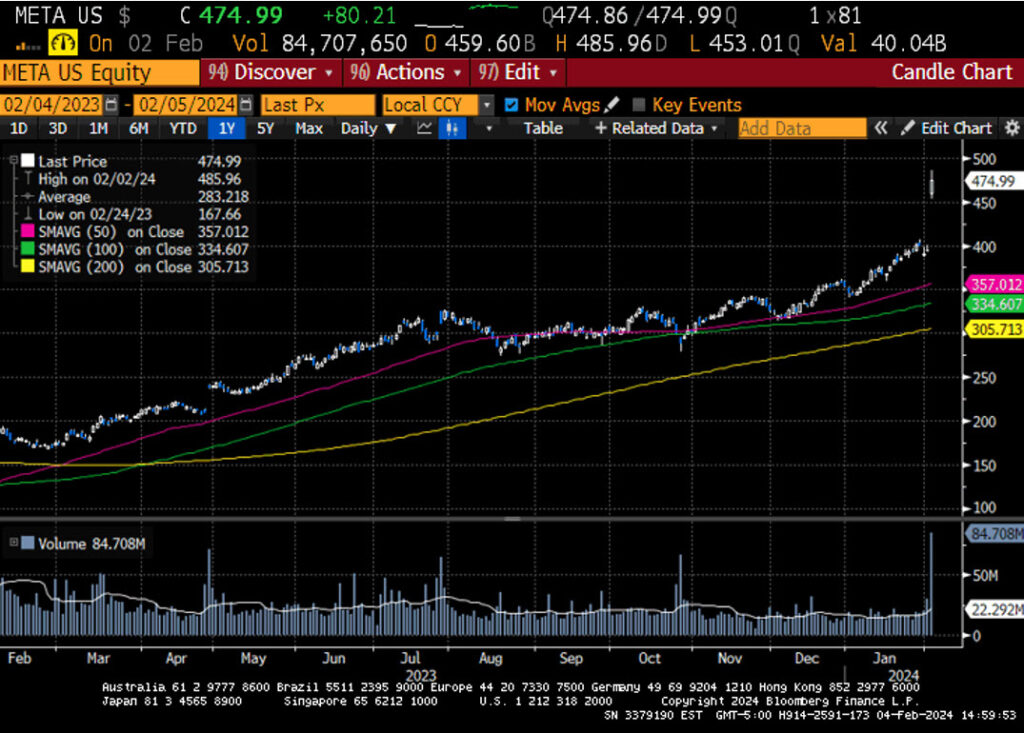Select the candle chart type icon
Screen dimensions: 1024x733
point(454,128)
